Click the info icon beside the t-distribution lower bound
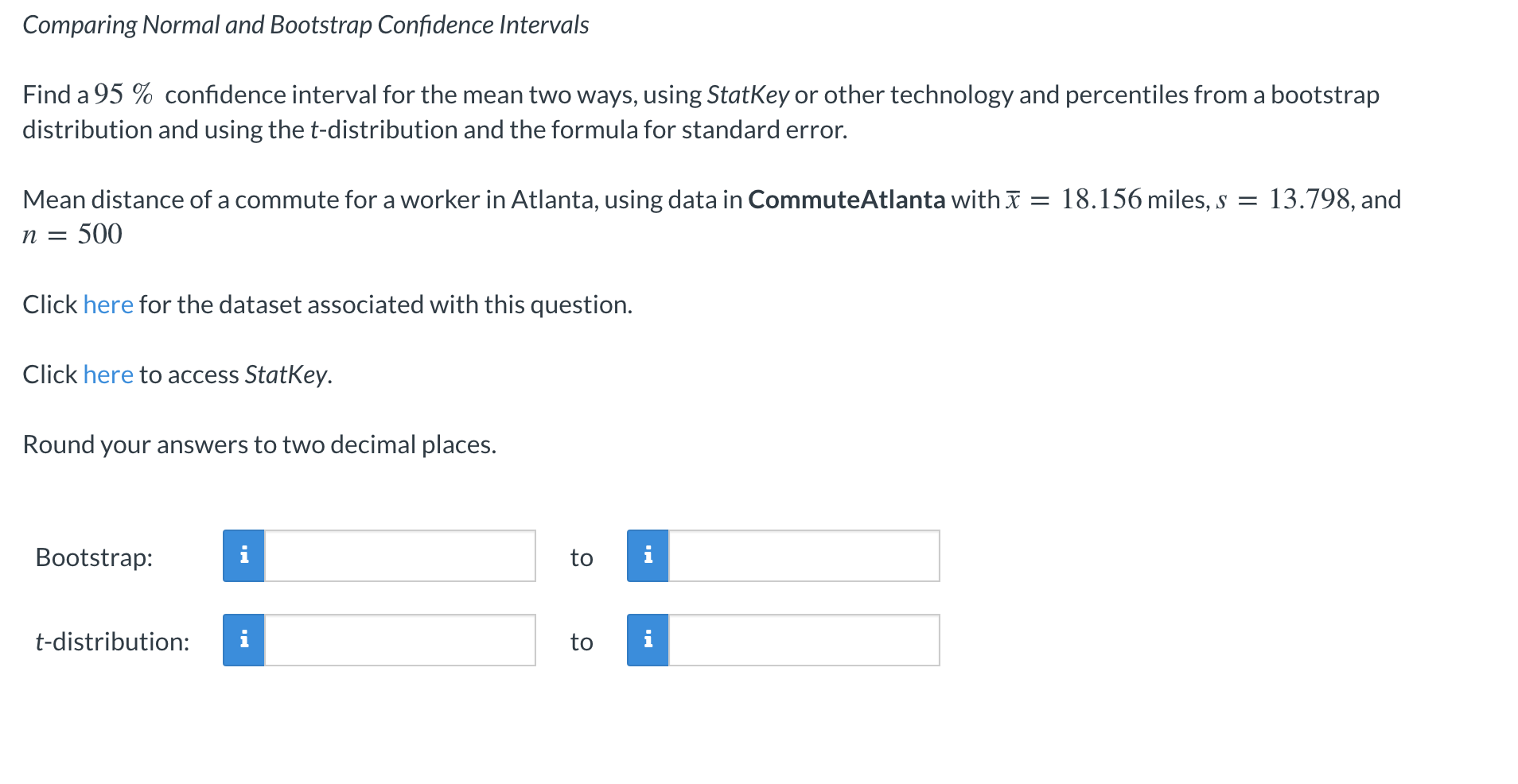The width and height of the screenshot is (1518, 784). point(244,641)
